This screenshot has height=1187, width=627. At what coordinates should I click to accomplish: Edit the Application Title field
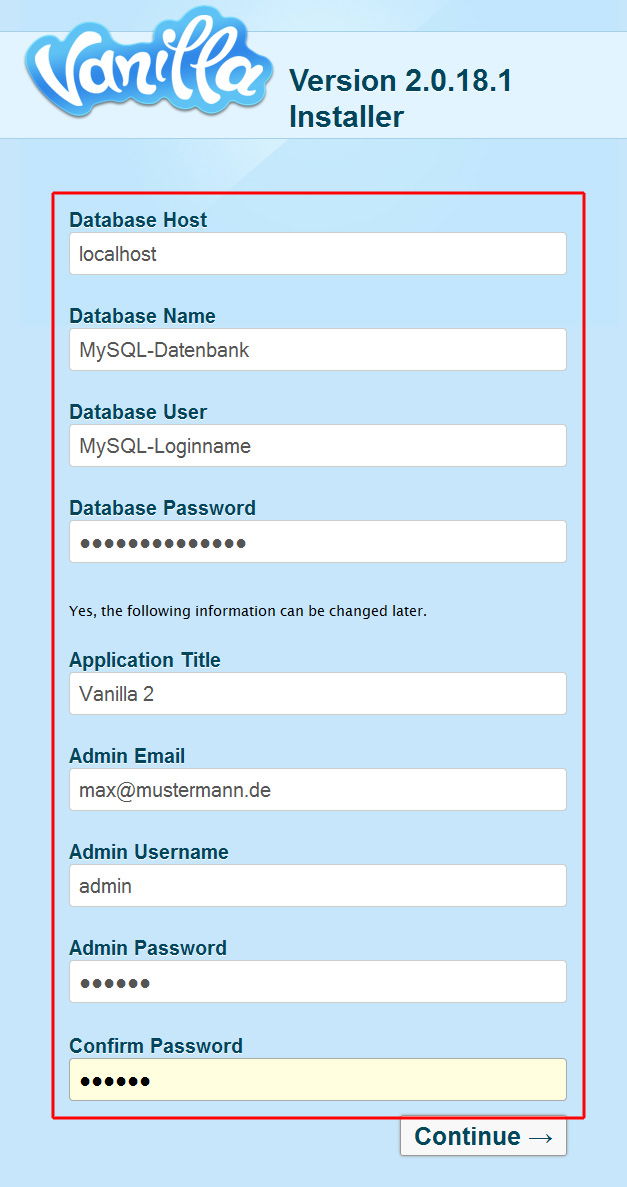click(317, 693)
